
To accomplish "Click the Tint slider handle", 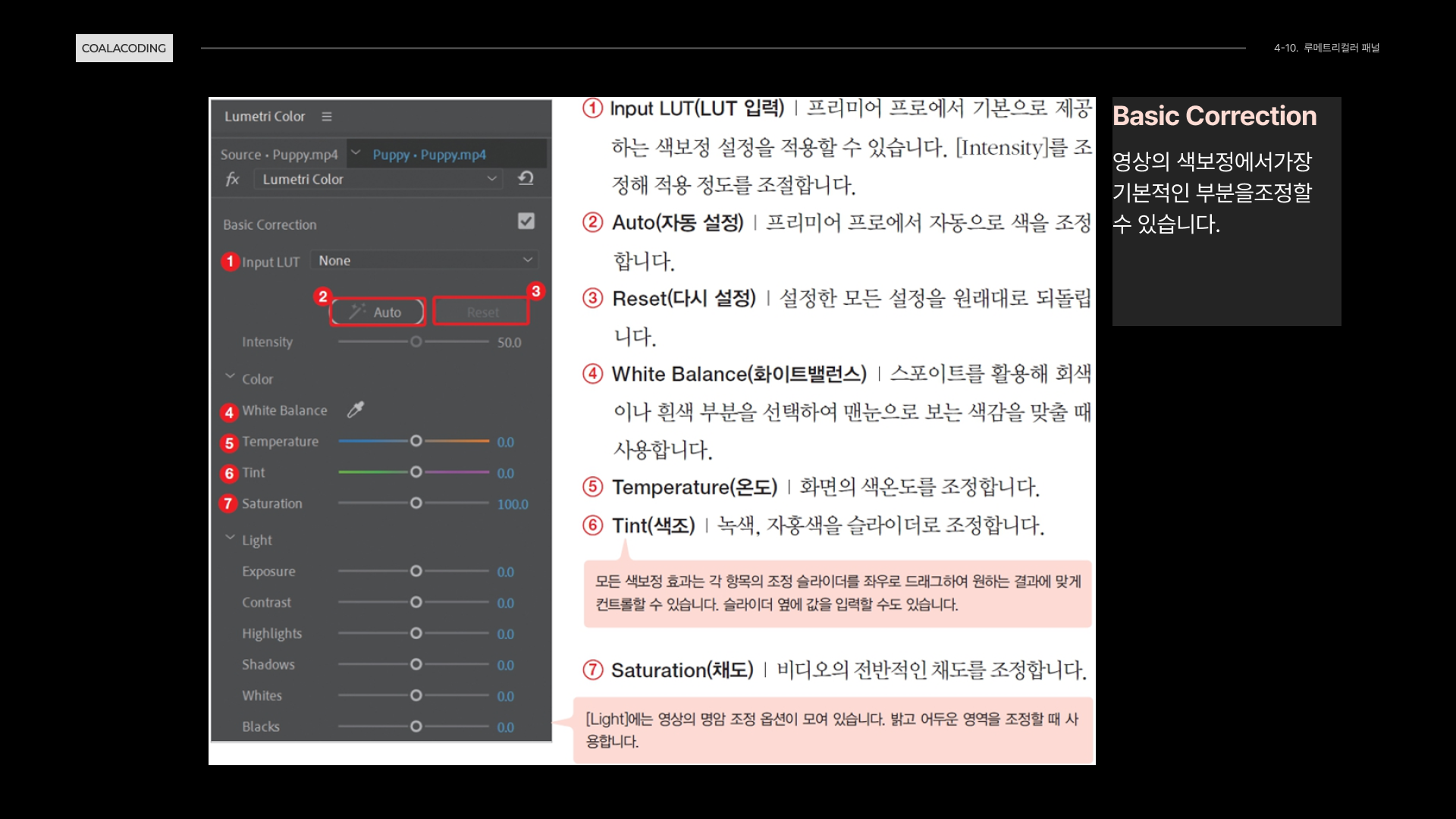I will (x=416, y=472).
